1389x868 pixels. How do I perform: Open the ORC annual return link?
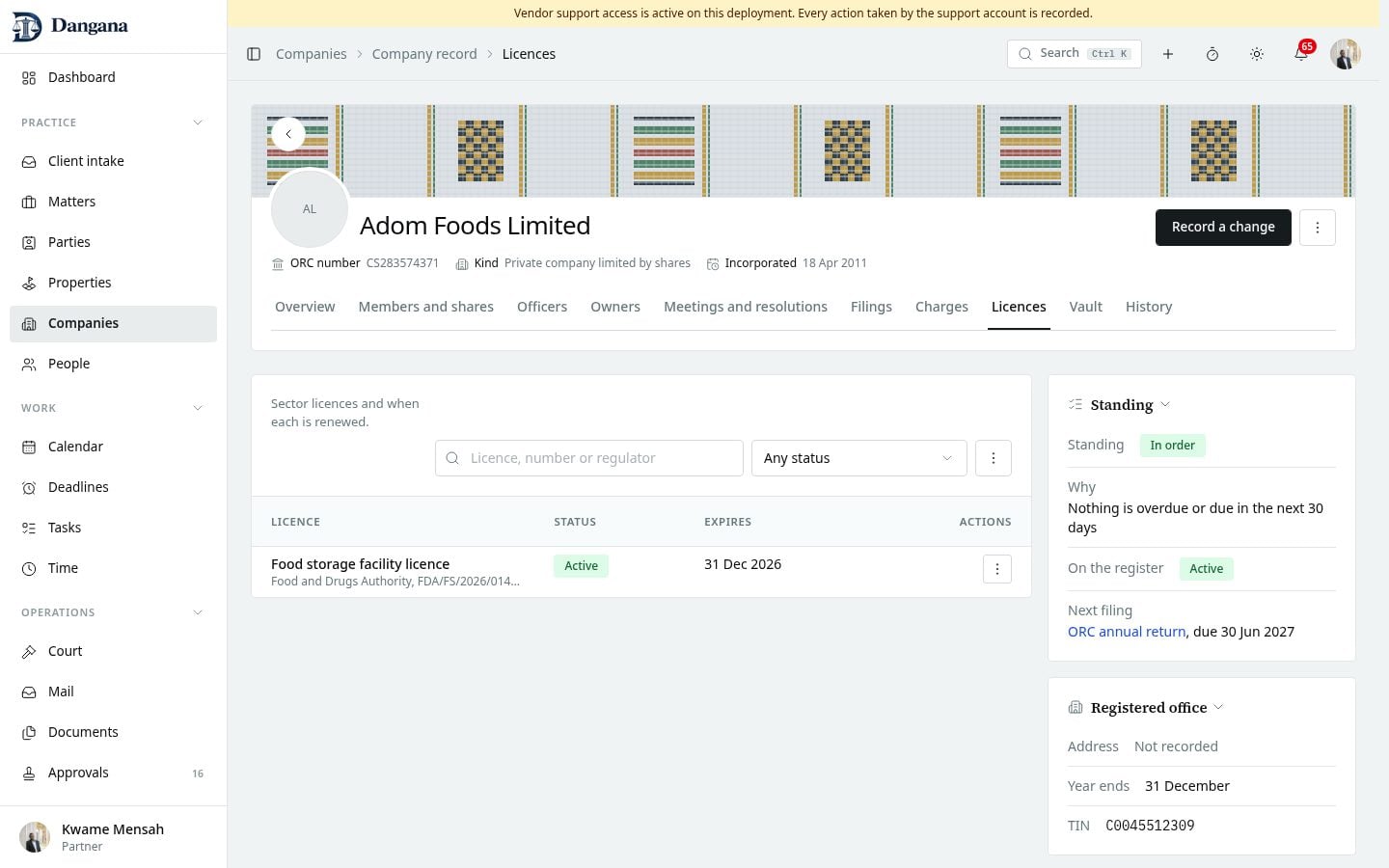point(1127,632)
